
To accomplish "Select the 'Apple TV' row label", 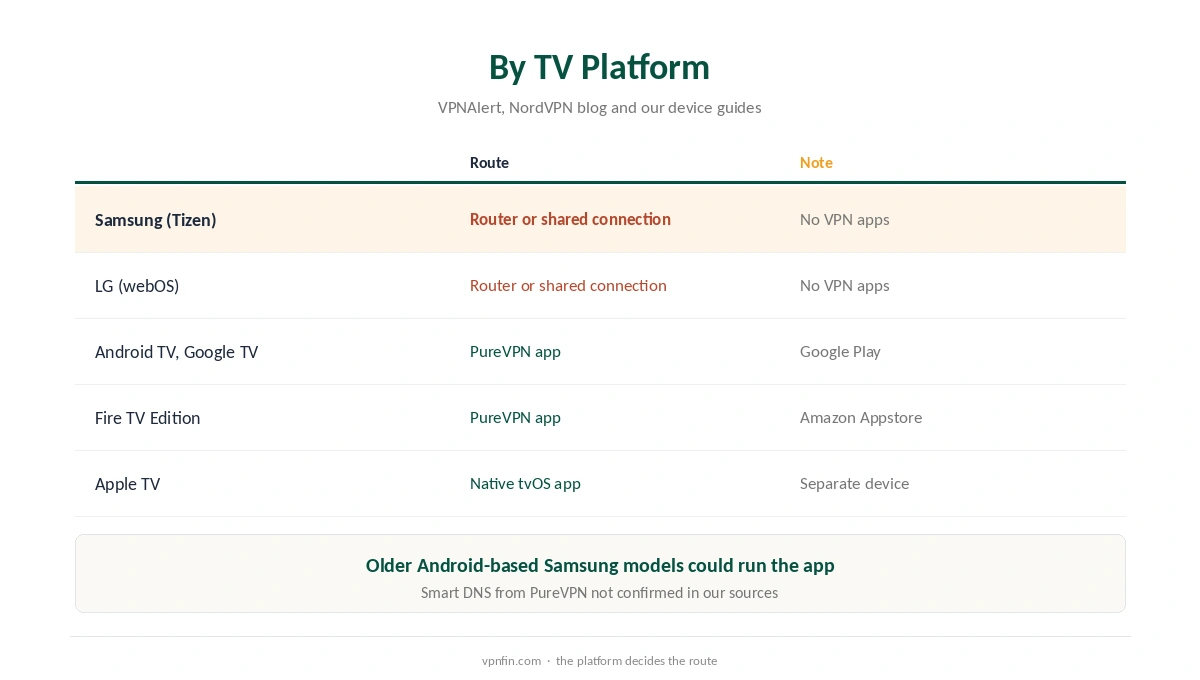I will tap(127, 483).
